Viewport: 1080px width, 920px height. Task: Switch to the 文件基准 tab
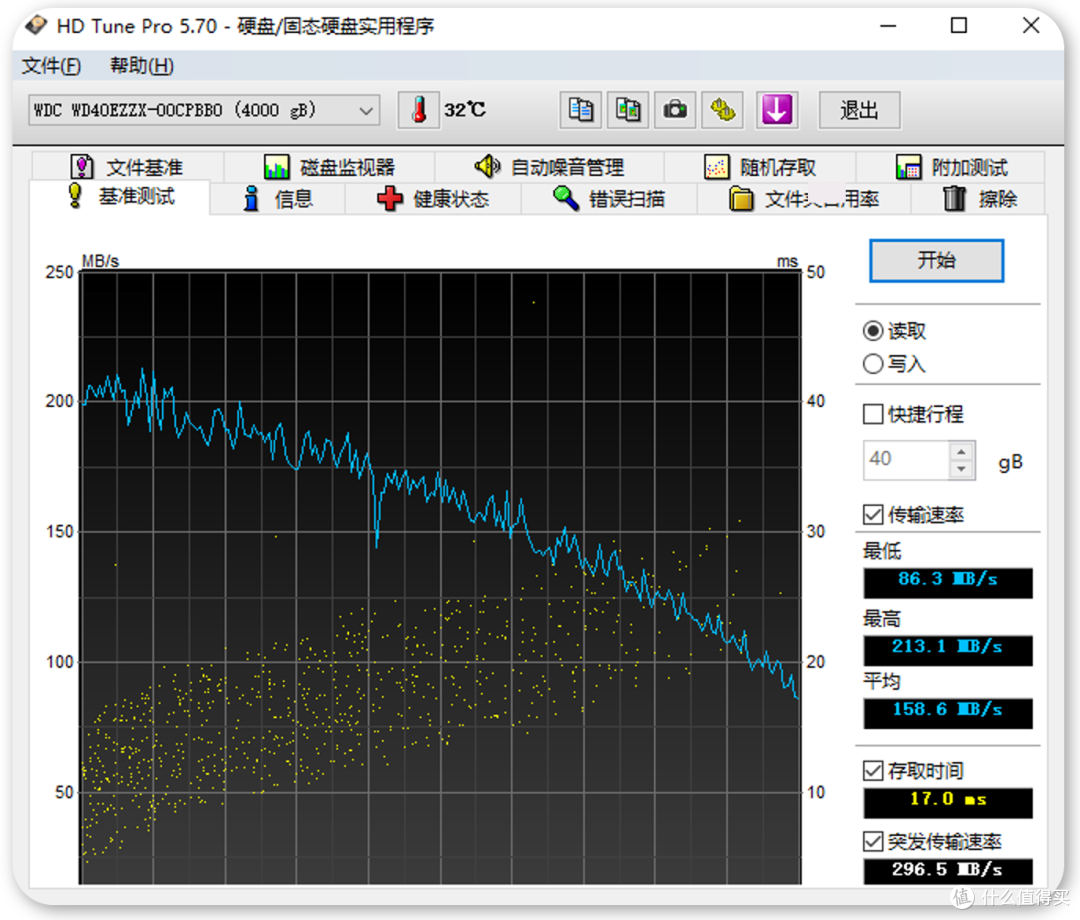(127, 167)
